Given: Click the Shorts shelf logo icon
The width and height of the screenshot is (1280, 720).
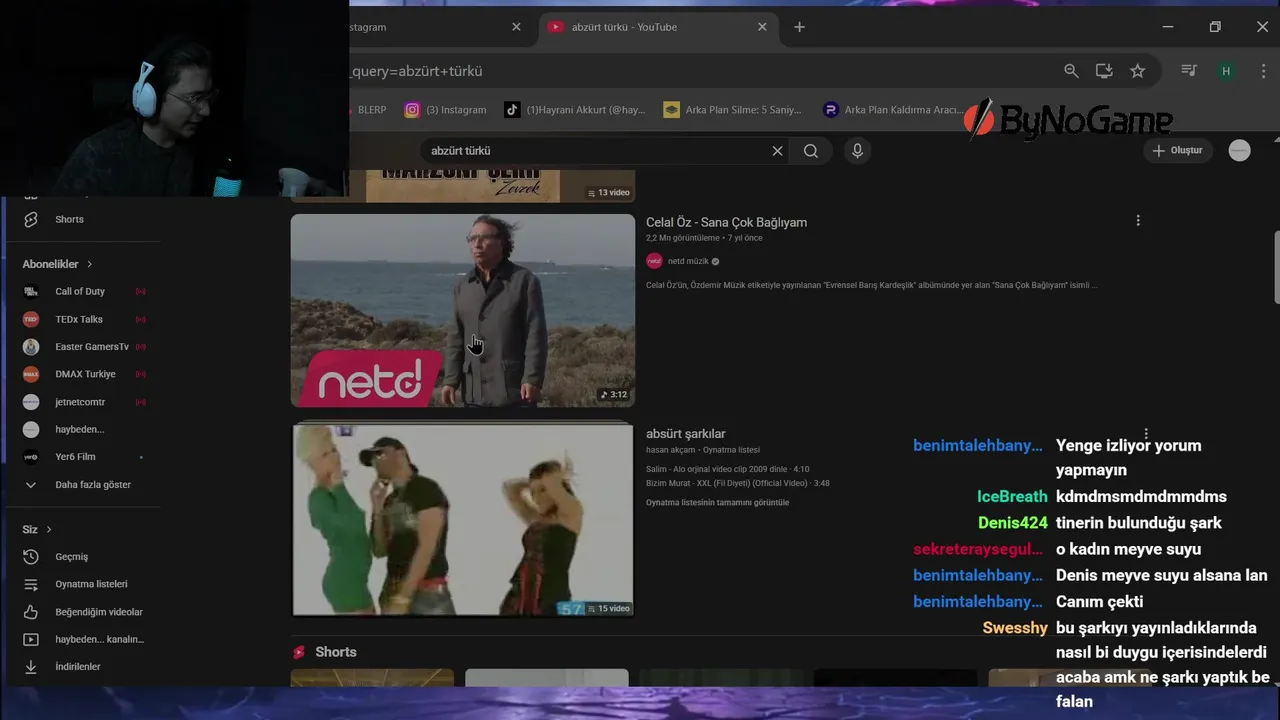Looking at the screenshot, I should click(299, 652).
